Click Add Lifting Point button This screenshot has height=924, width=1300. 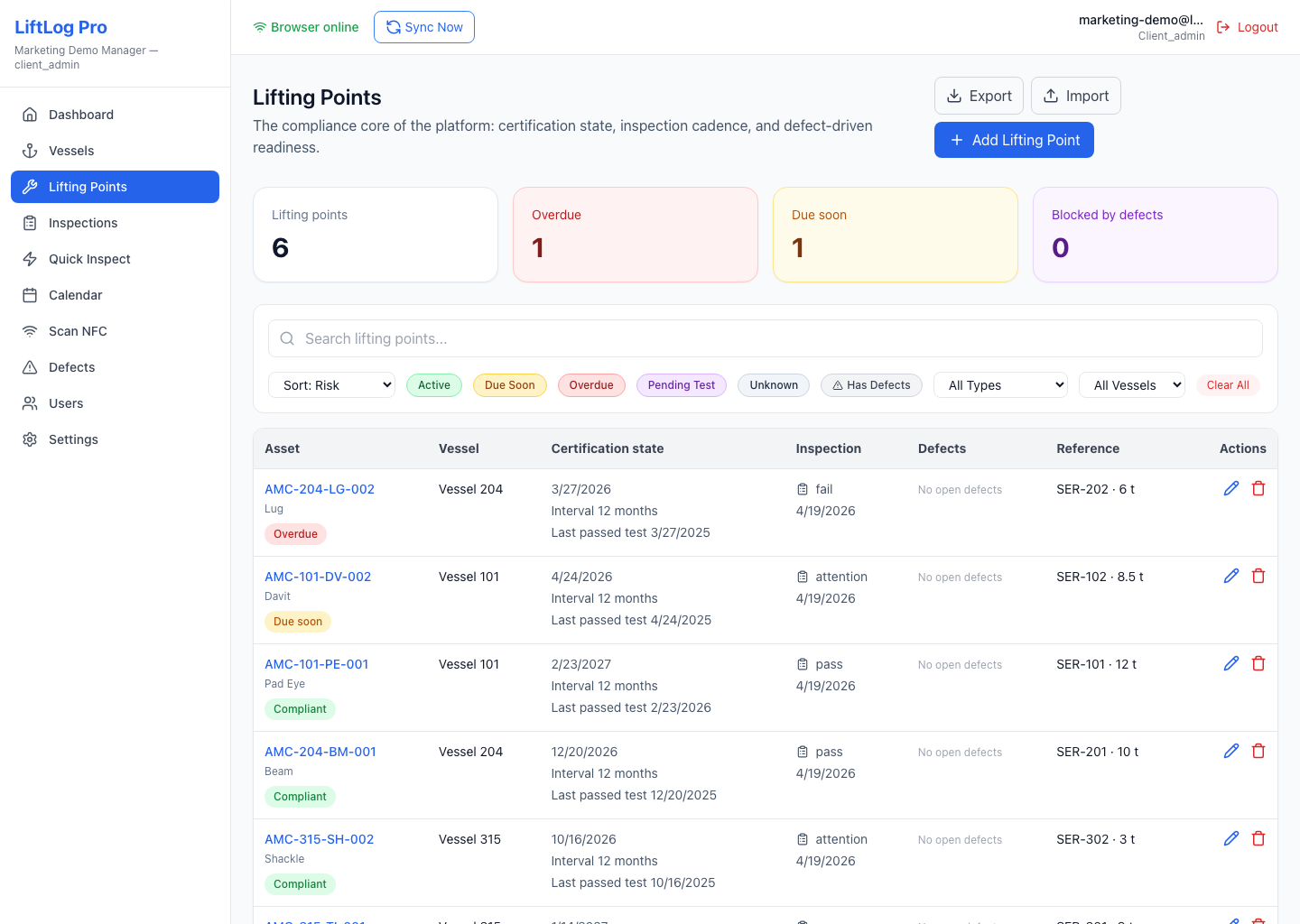click(1014, 140)
